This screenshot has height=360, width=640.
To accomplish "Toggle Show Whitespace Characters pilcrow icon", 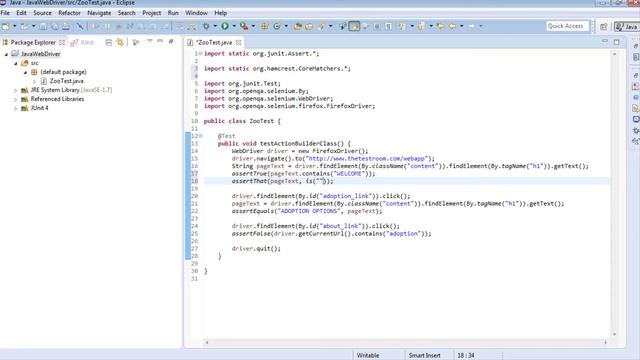I will coord(389,26).
